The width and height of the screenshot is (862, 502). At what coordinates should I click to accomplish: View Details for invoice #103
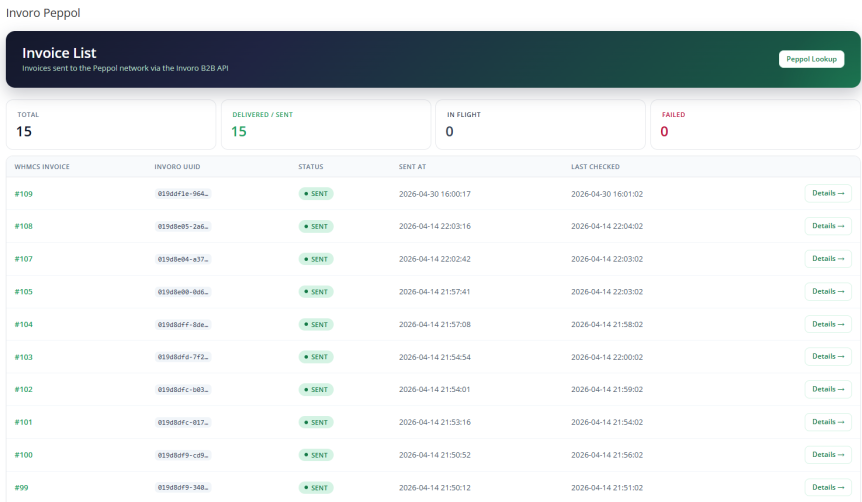click(828, 357)
